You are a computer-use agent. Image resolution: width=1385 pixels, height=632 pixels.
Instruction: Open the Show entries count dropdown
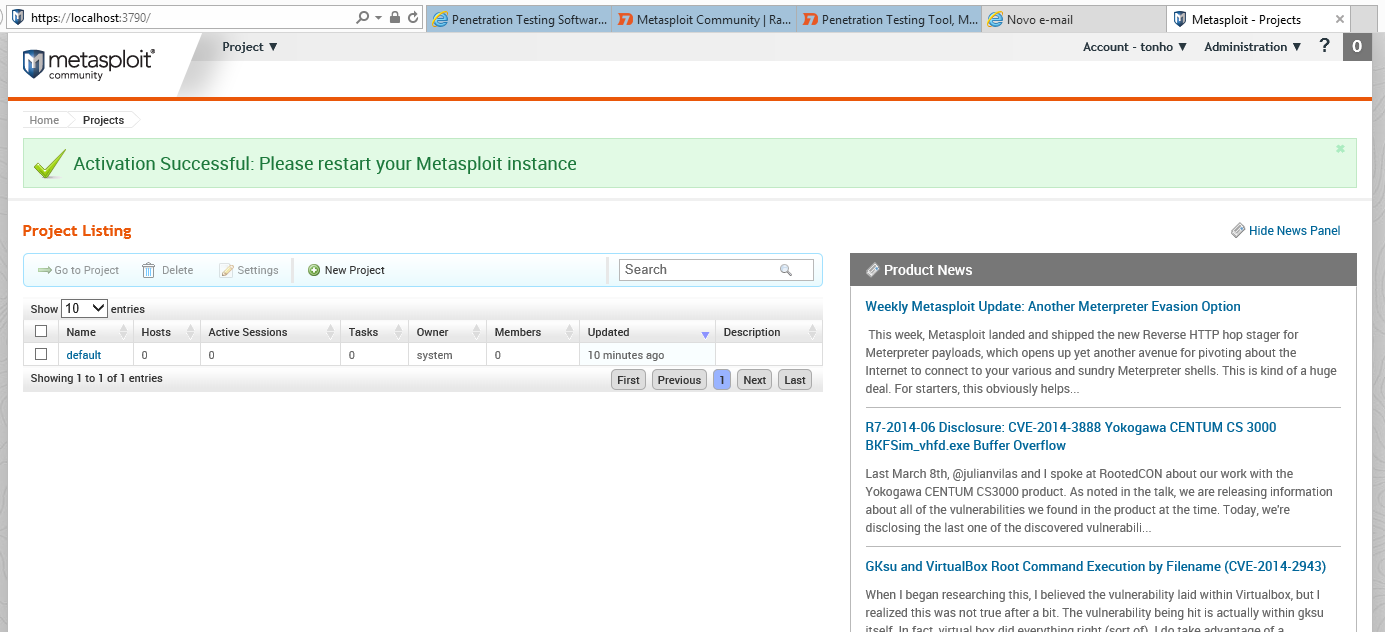pos(84,309)
